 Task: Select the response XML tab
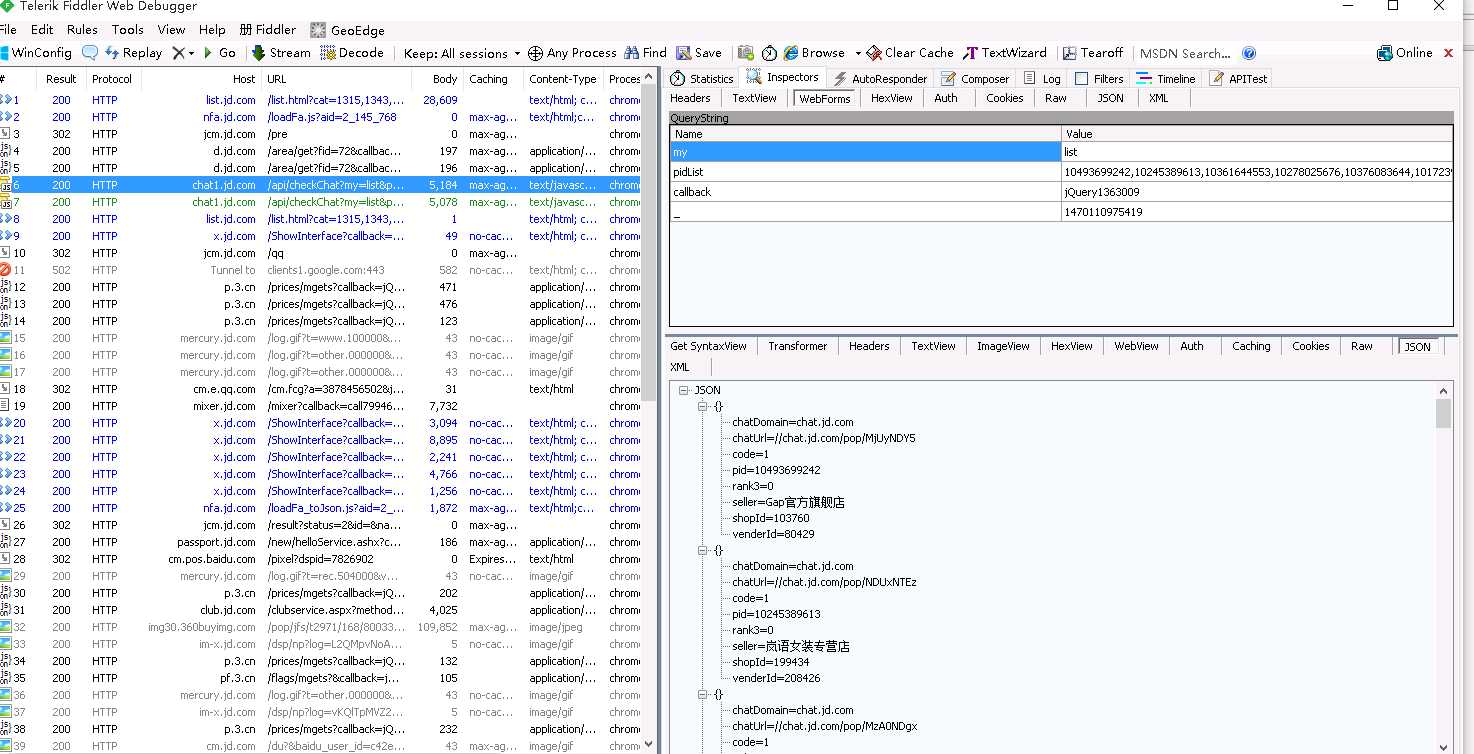pyautogui.click(x=680, y=367)
